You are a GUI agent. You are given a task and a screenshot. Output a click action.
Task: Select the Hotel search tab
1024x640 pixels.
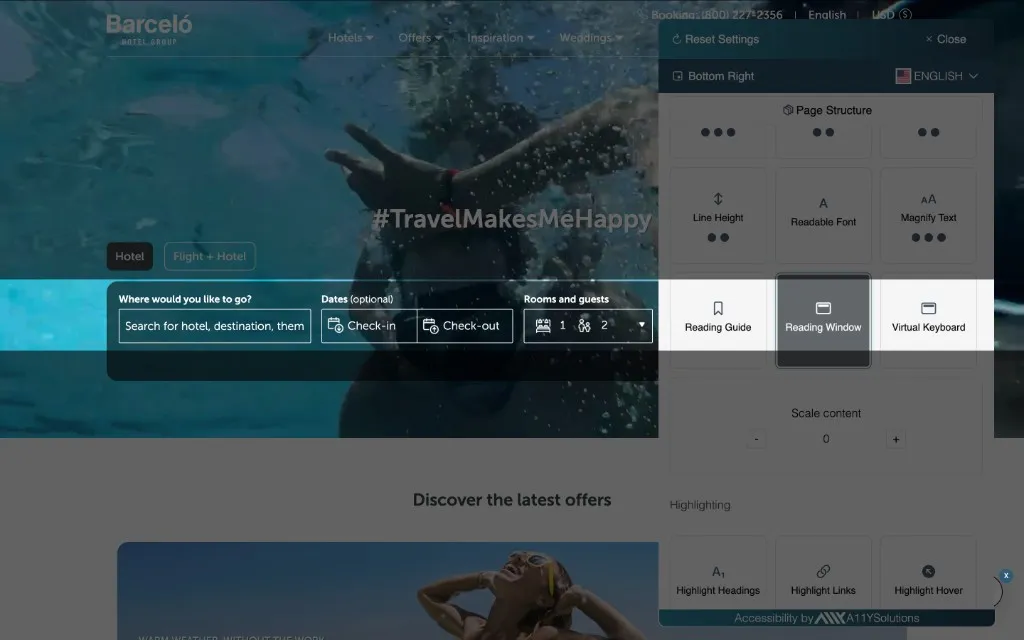click(130, 257)
